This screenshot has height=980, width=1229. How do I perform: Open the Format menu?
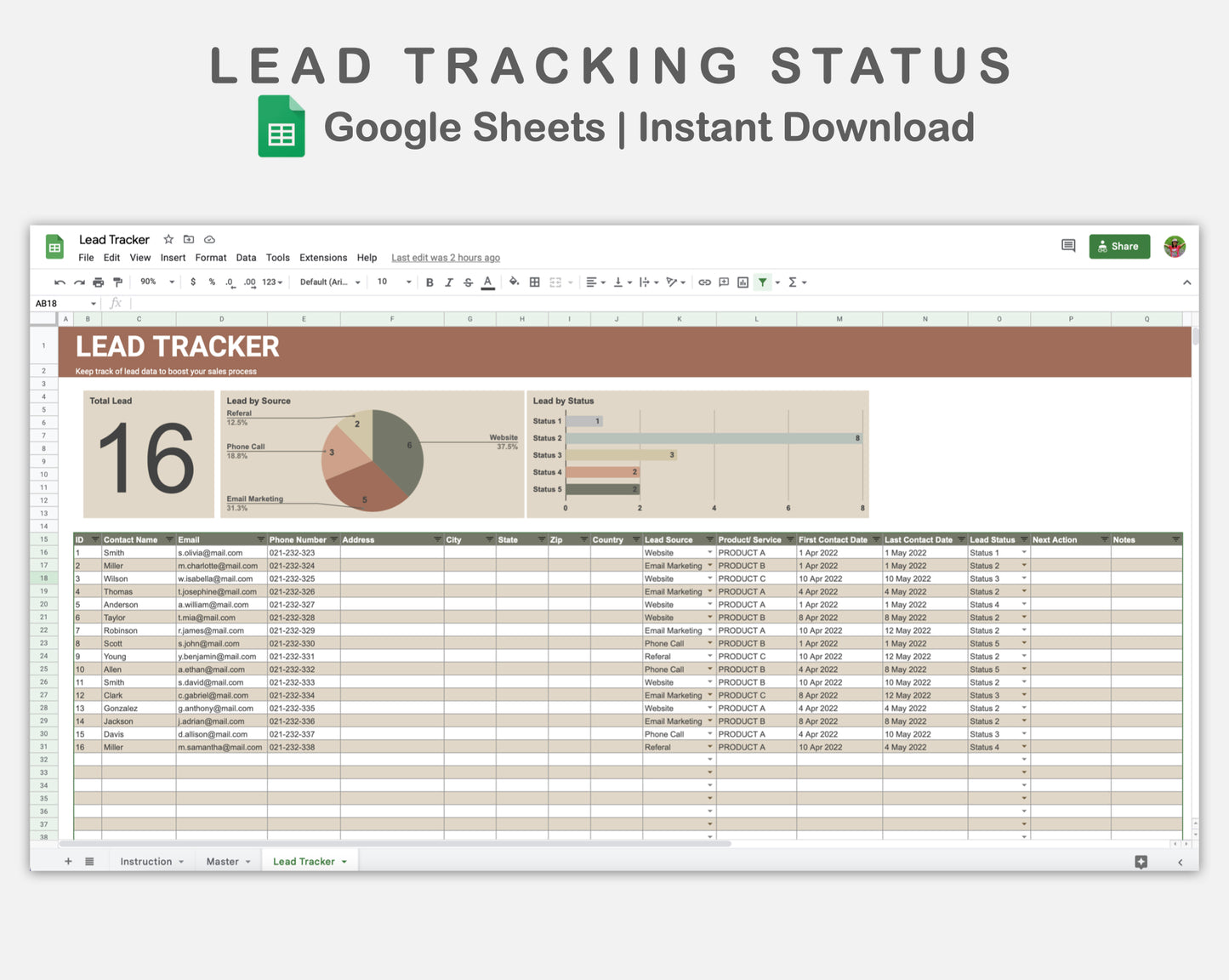pos(210,257)
